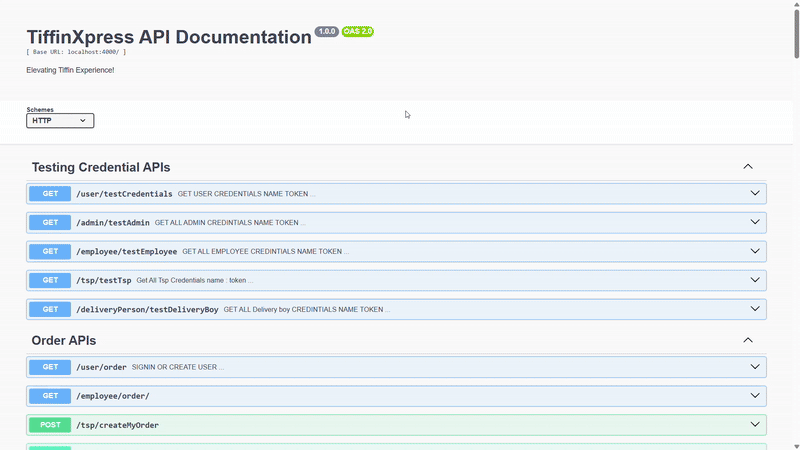Click the Base URL localhost:4000 text
The height and width of the screenshot is (450, 800).
click(x=76, y=52)
